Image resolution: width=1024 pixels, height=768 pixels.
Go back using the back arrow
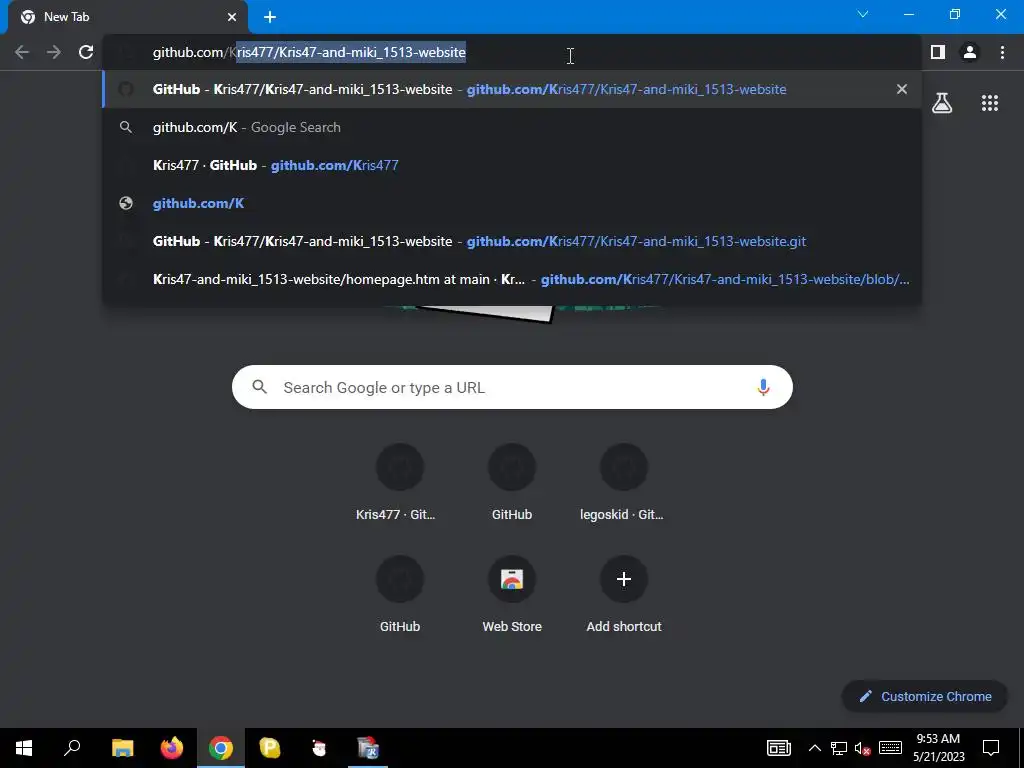(22, 52)
